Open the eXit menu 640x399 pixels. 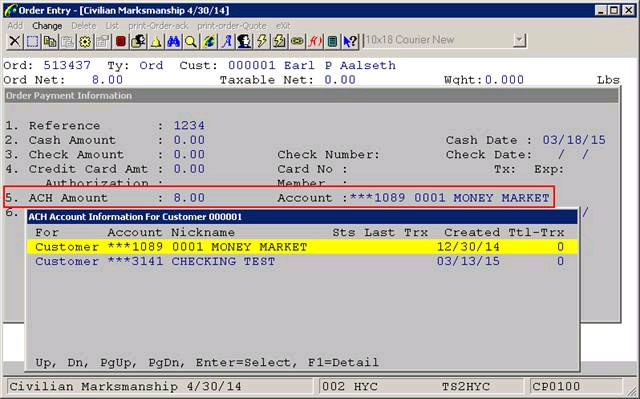pos(283,26)
